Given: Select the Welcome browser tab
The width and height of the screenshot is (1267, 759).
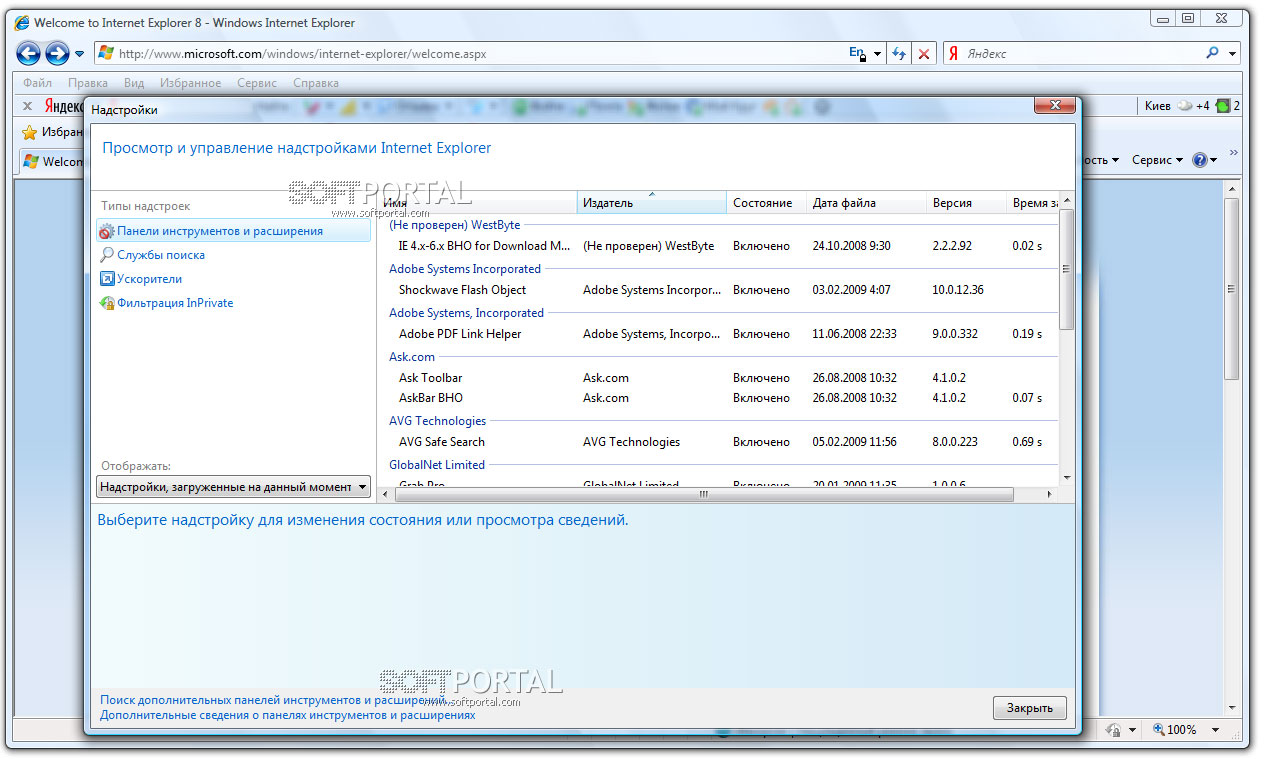Looking at the screenshot, I should coord(52,161).
